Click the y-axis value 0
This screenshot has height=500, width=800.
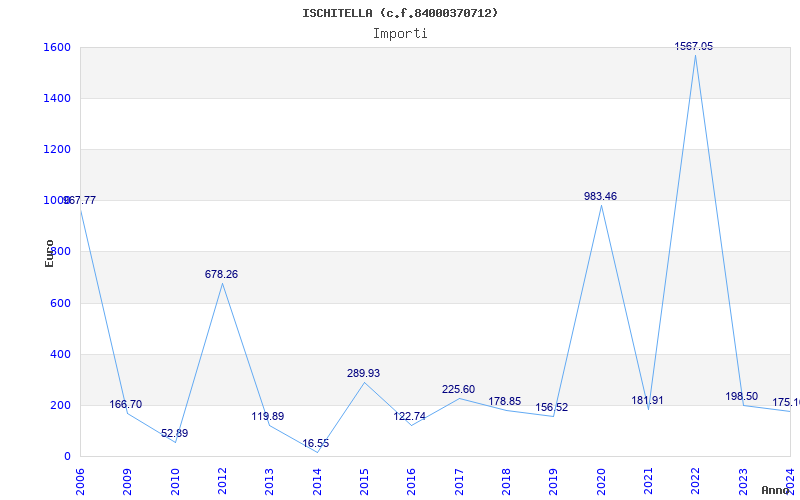click(67, 457)
